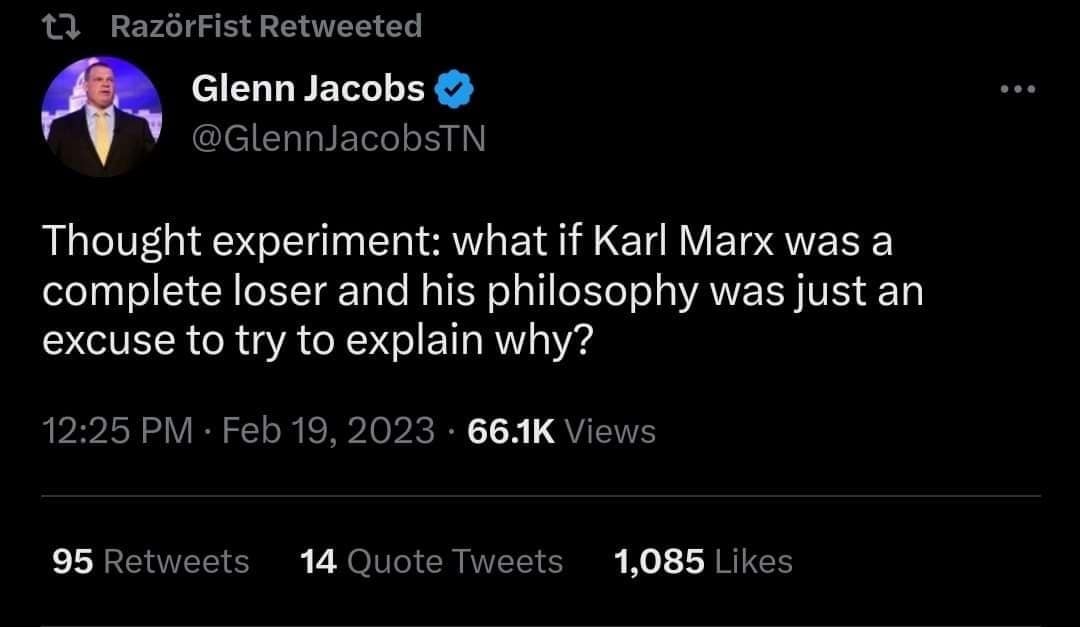Select the Feb 19, 2023 date

click(328, 431)
